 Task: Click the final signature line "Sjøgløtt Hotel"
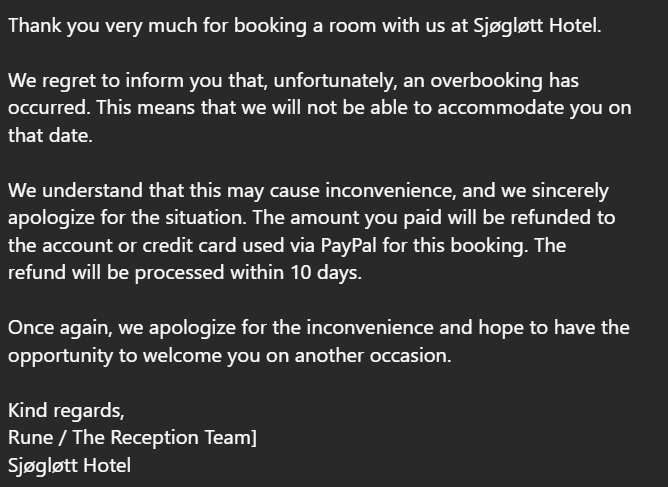click(70, 465)
